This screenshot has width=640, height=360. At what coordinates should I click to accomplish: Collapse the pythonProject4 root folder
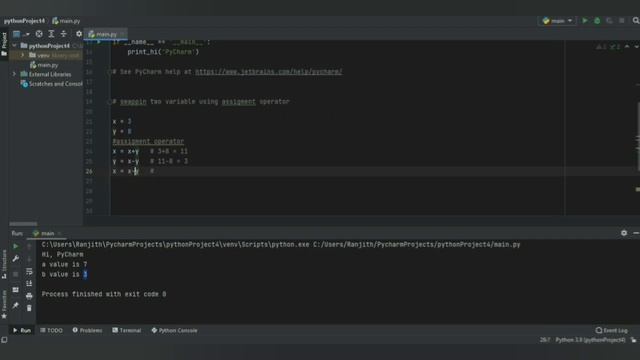coord(15,46)
